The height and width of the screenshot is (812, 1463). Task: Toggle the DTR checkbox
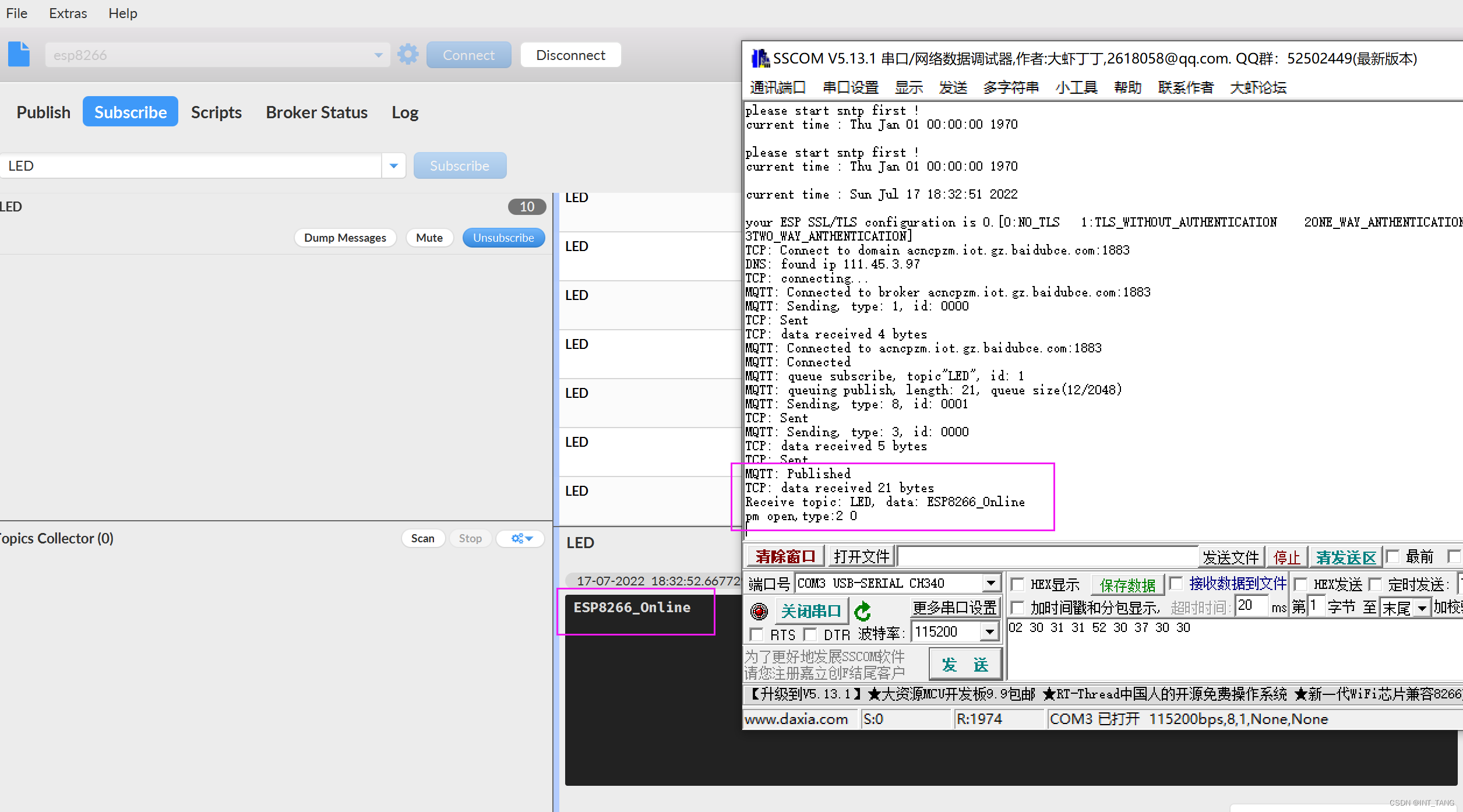[x=810, y=634]
